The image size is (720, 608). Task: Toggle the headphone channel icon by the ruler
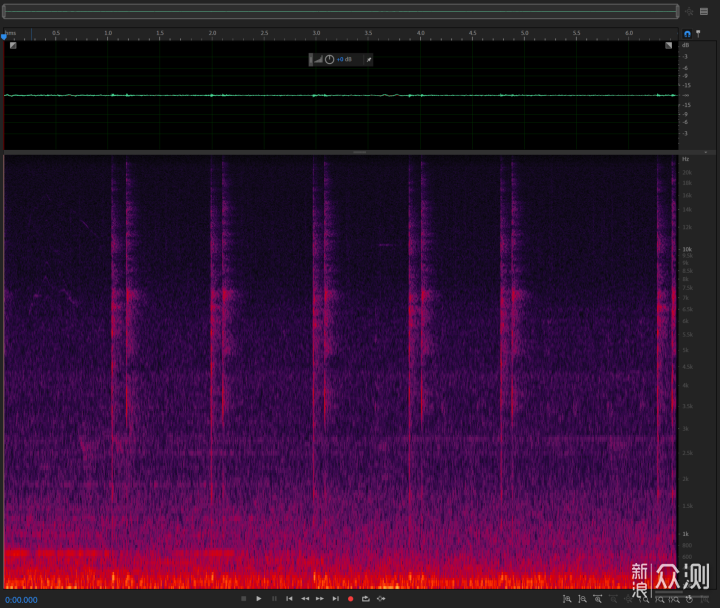click(x=687, y=34)
